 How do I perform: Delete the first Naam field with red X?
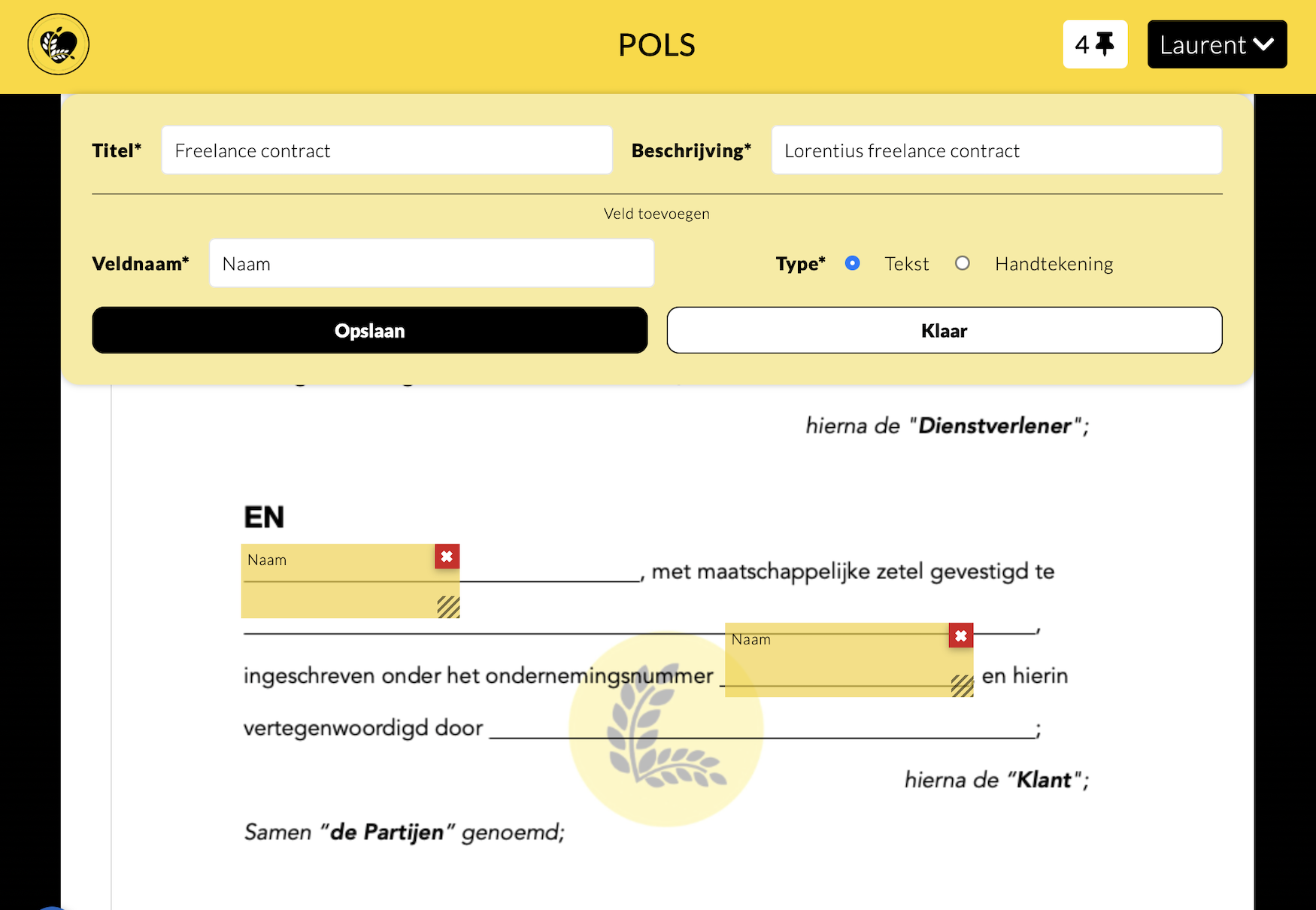pos(447,557)
